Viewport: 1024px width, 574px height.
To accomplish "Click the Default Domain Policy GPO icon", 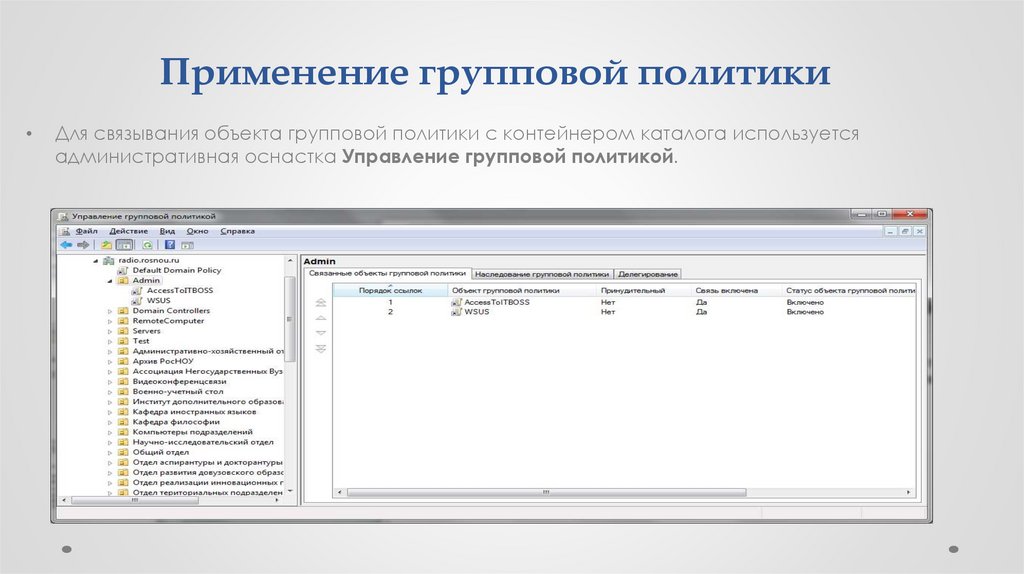I will pyautogui.click(x=123, y=270).
